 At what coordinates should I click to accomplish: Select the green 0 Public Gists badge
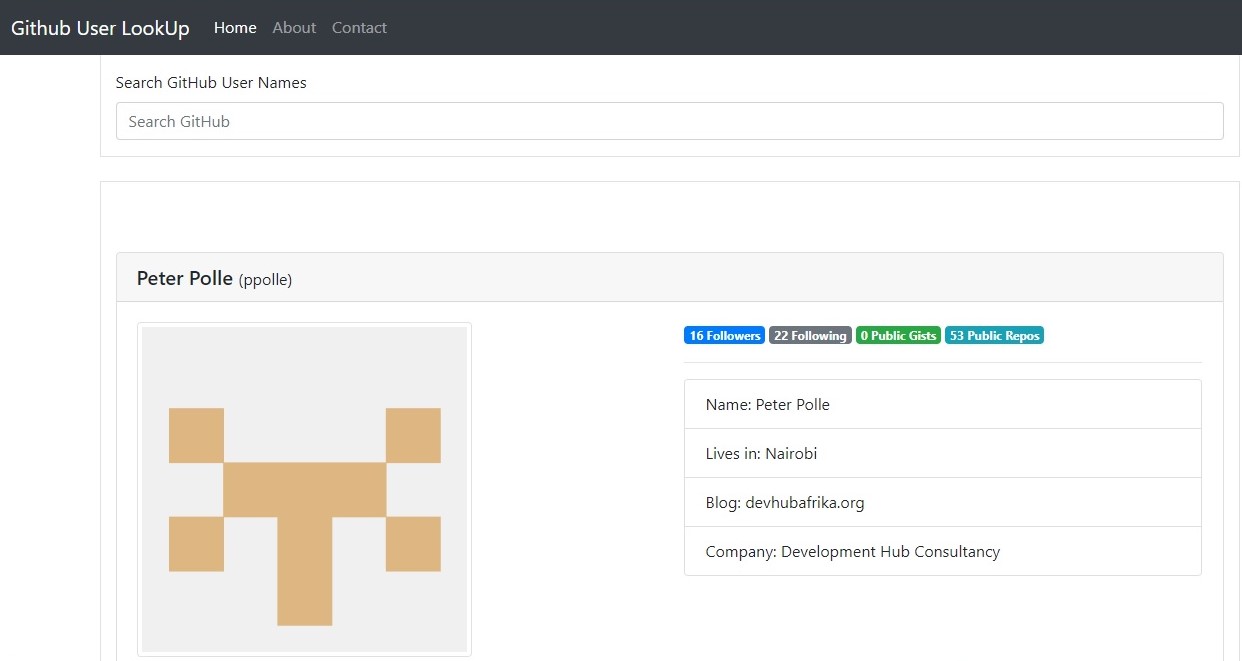(x=898, y=336)
